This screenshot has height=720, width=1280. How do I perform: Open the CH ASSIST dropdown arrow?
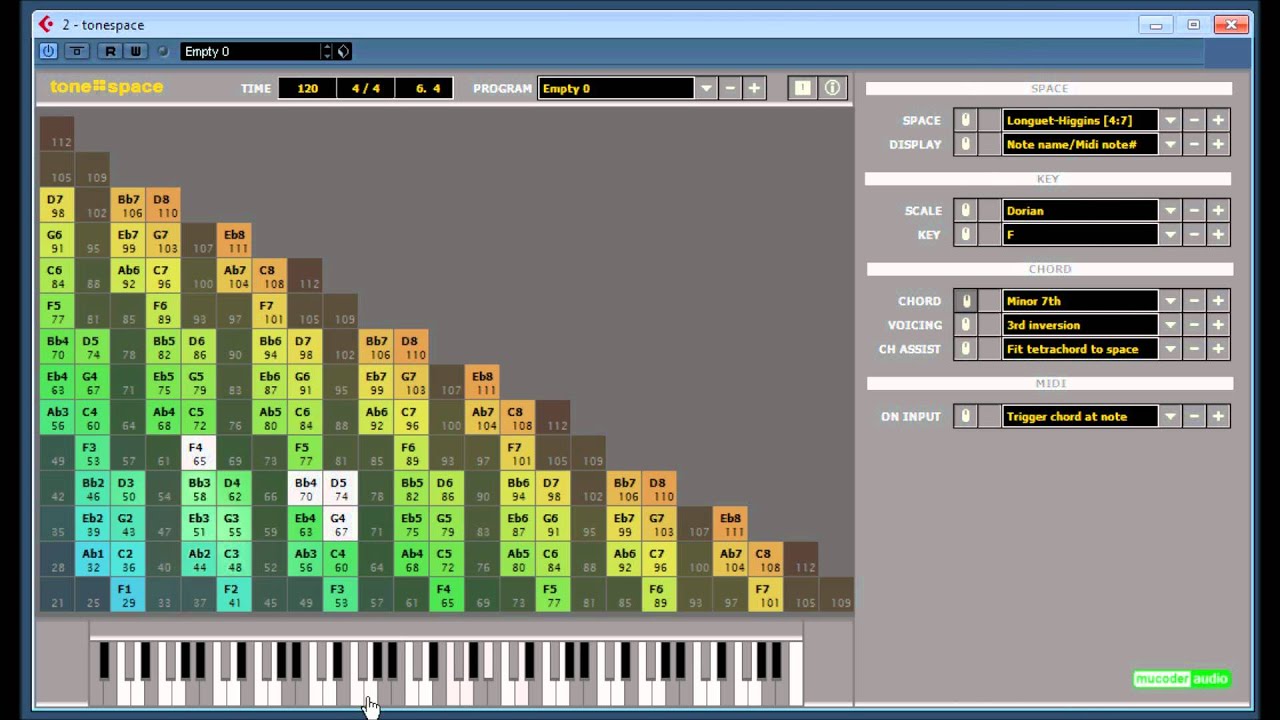(x=1170, y=349)
